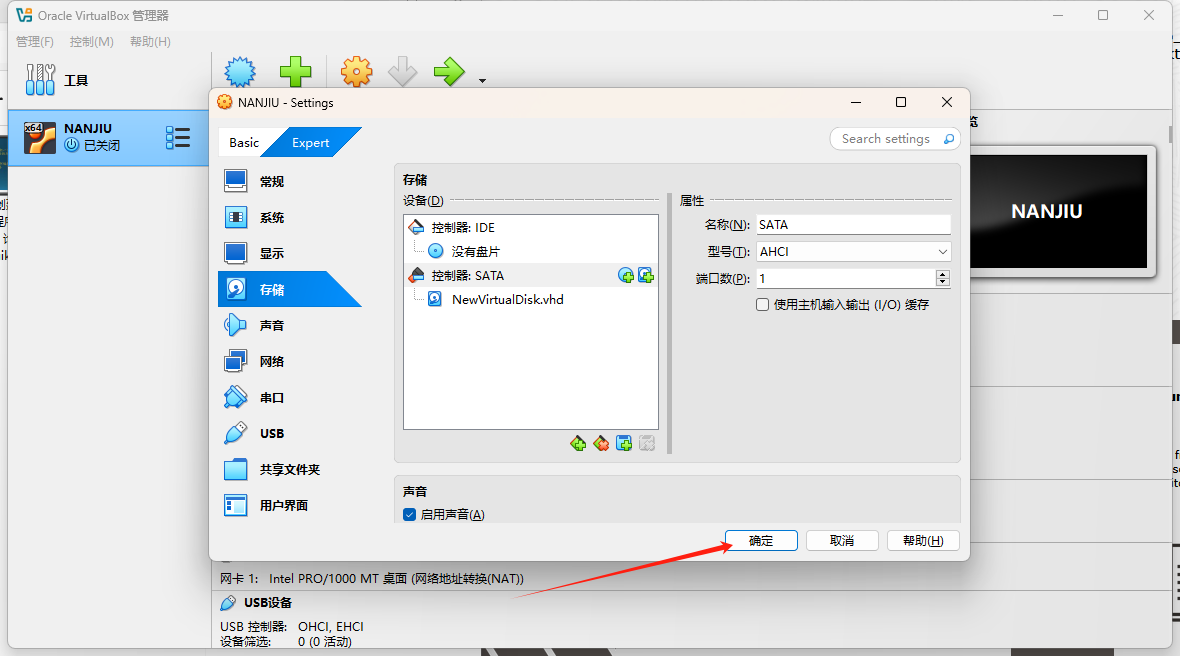This screenshot has width=1180, height=656.
Task: Click remove controller icon below the device list
Action: point(601,444)
